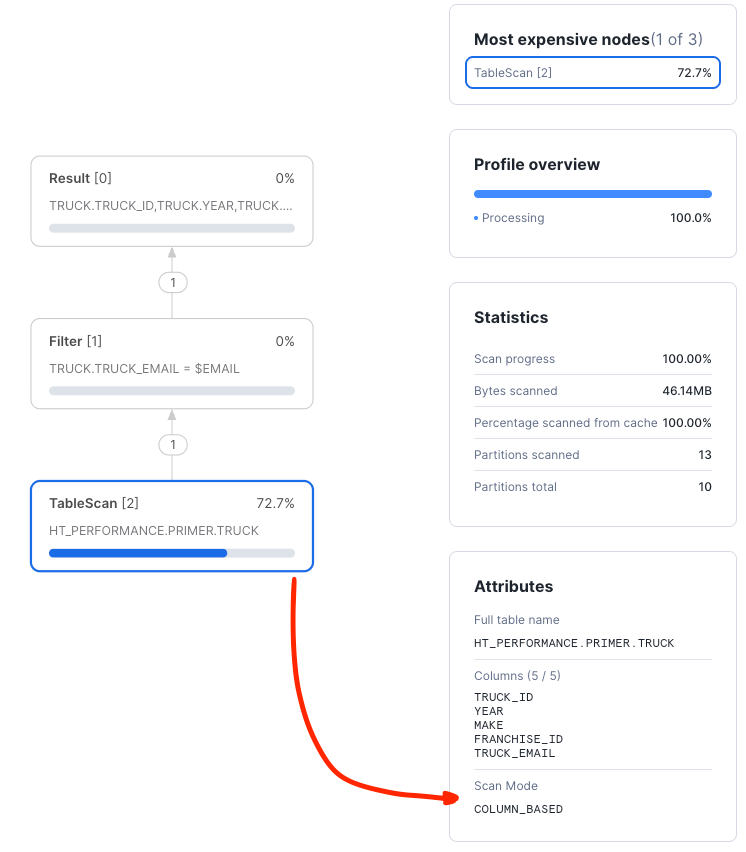
Task: Click the TableScan node's blue progress bar
Action: [138, 553]
